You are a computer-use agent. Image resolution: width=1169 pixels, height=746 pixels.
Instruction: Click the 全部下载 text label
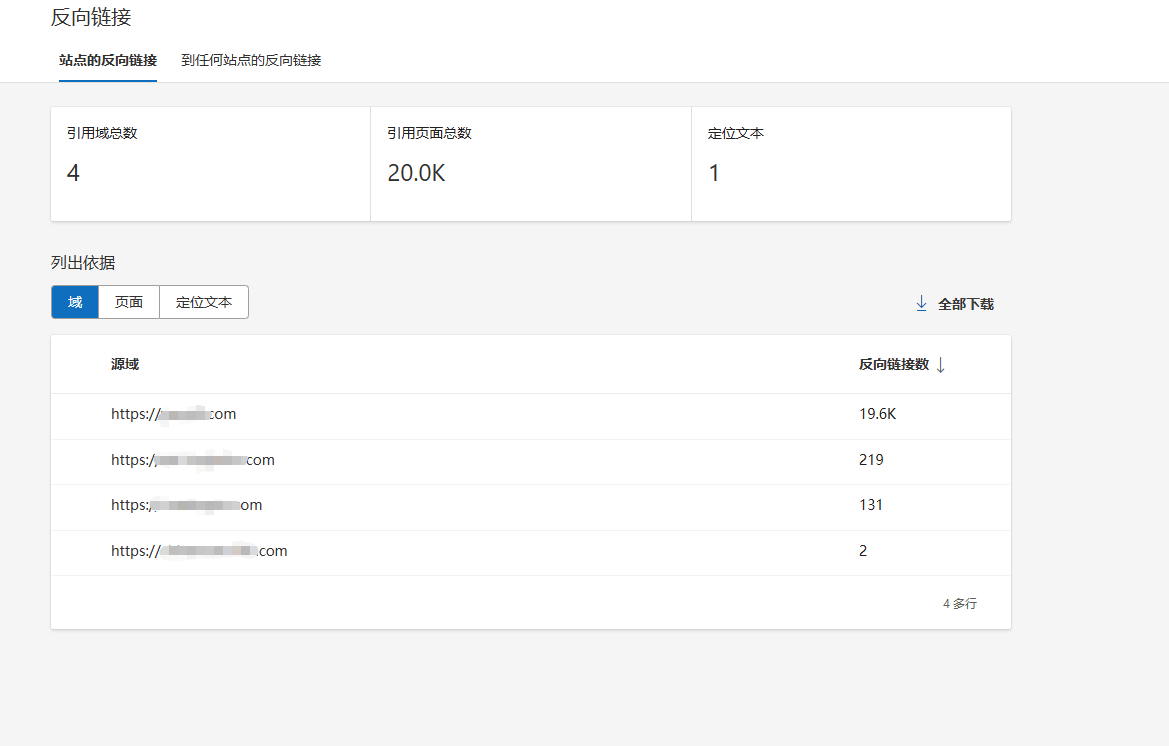pos(966,304)
